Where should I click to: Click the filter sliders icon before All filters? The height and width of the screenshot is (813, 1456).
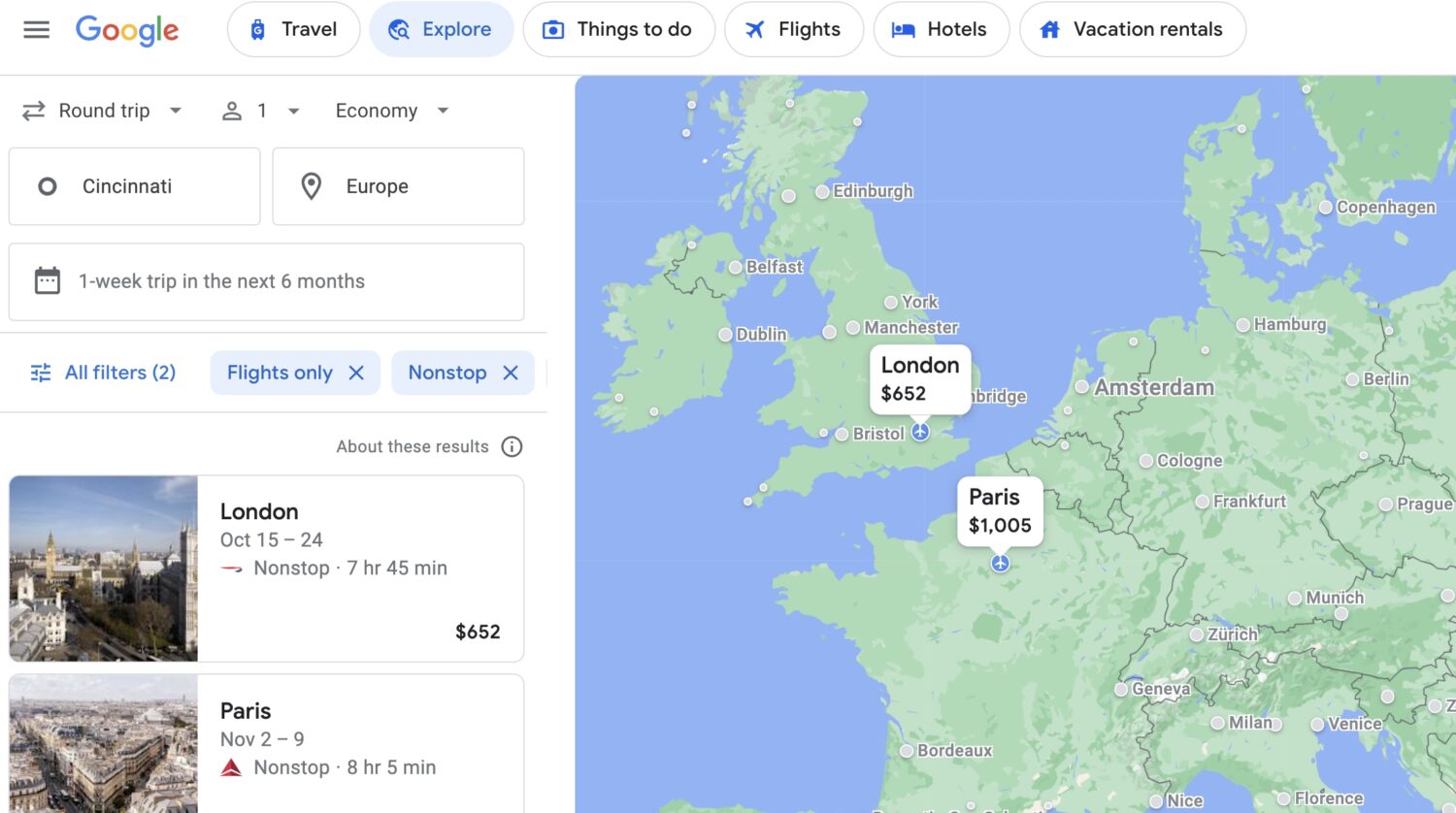point(40,372)
